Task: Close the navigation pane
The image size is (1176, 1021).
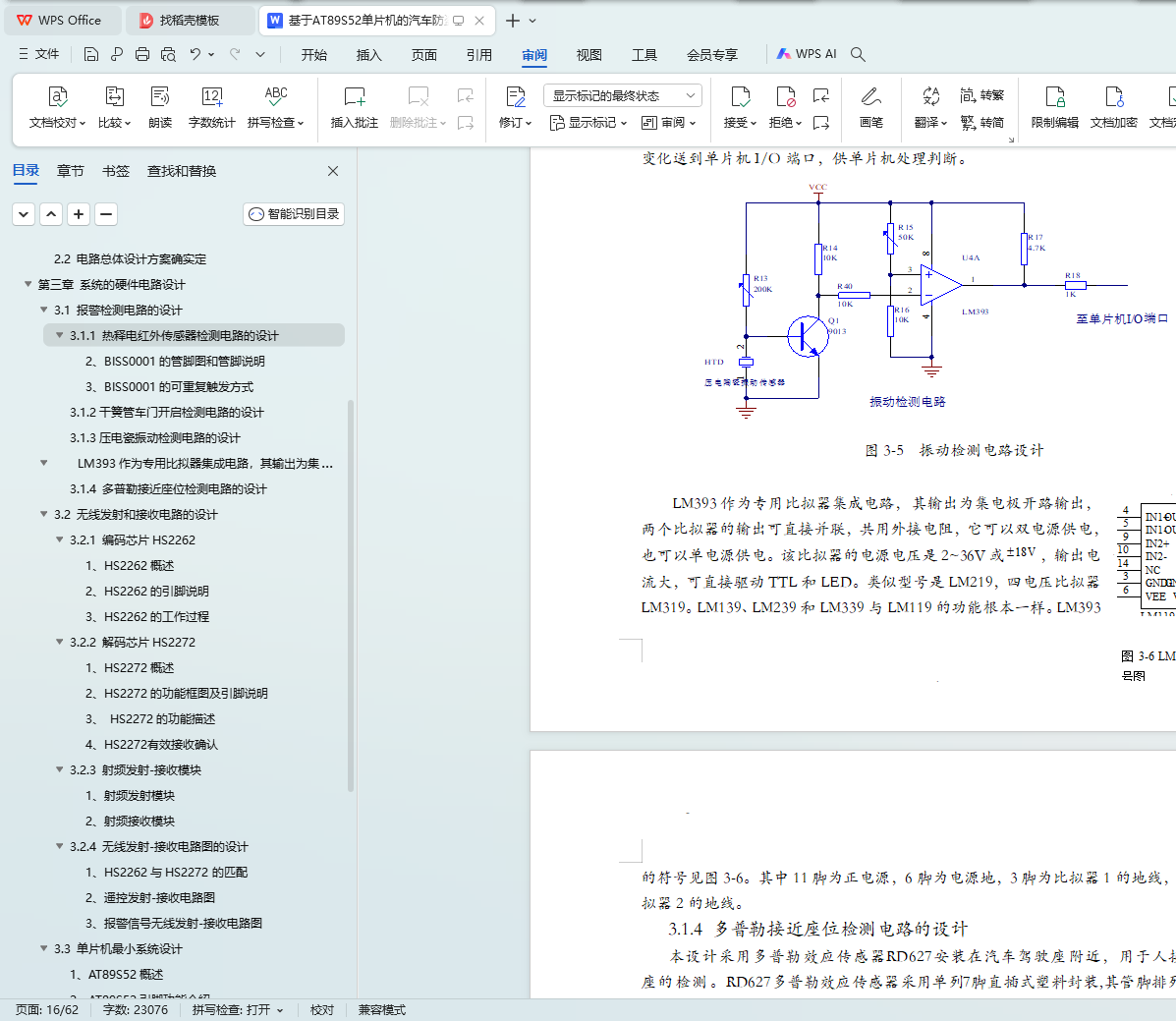Action: pyautogui.click(x=333, y=171)
